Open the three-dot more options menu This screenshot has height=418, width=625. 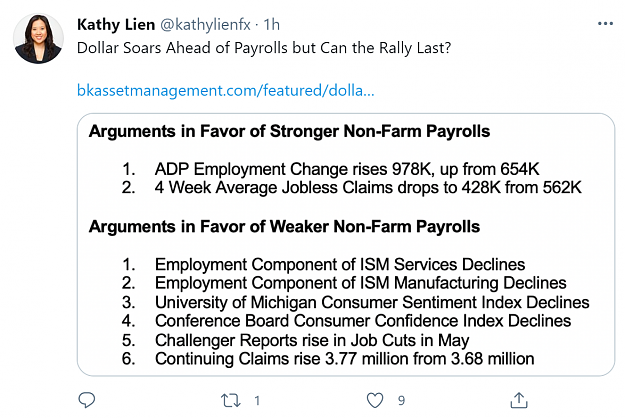pos(605,24)
